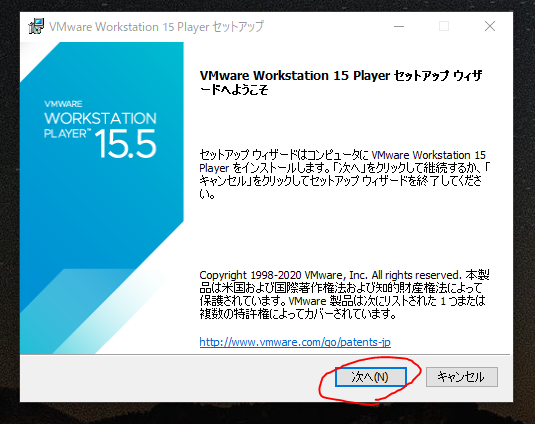Click the window title VMware Workstation 15 Player セットアップ
535x424 pixels.
[156, 26]
